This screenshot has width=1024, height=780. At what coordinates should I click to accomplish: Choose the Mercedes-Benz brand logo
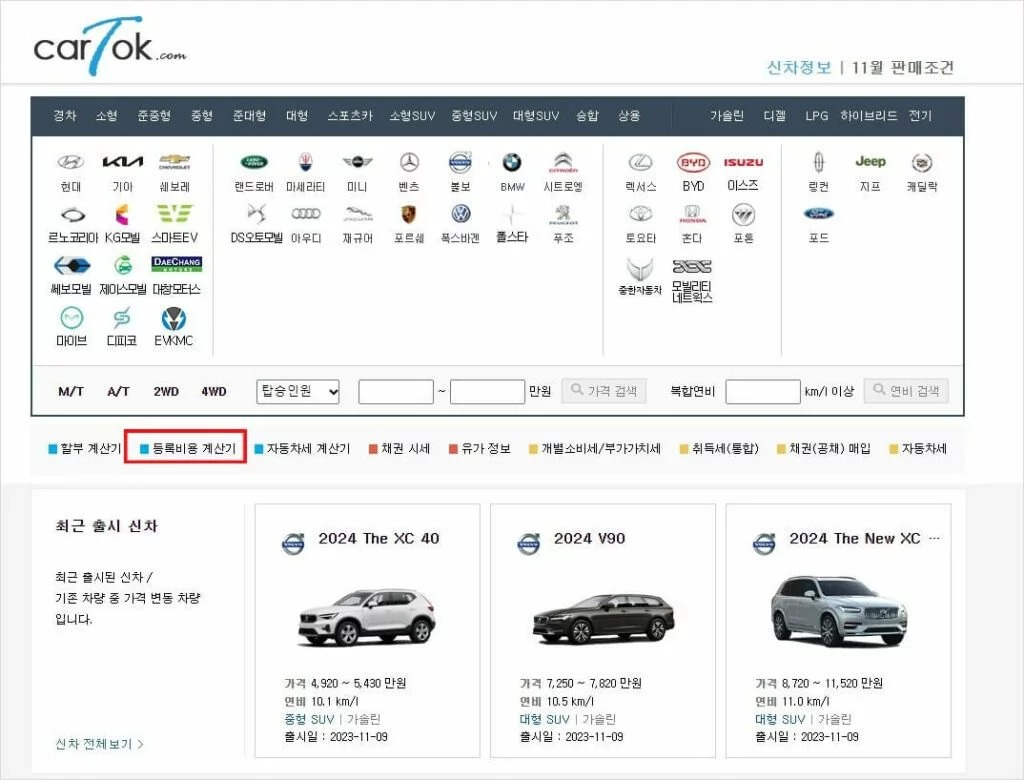409,162
